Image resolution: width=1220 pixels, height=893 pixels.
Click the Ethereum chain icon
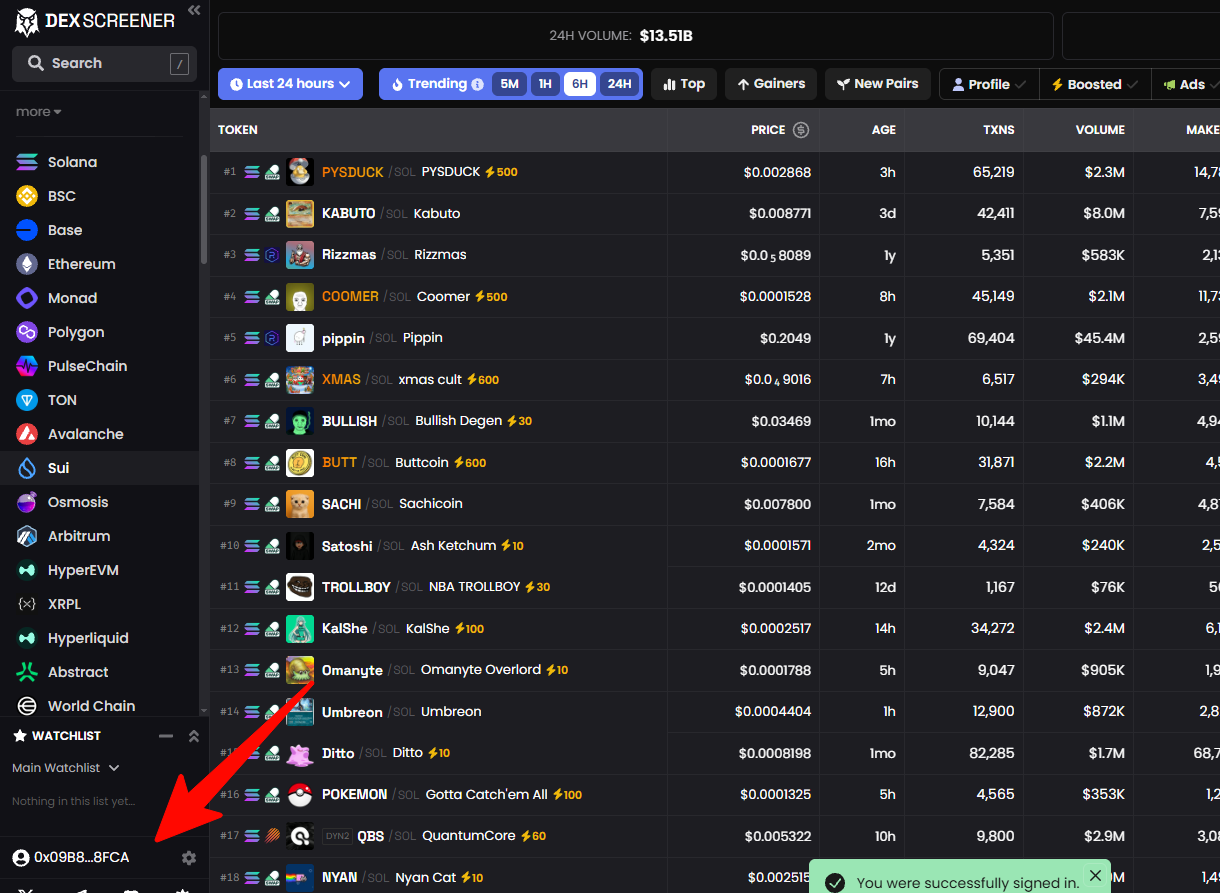(x=28, y=264)
